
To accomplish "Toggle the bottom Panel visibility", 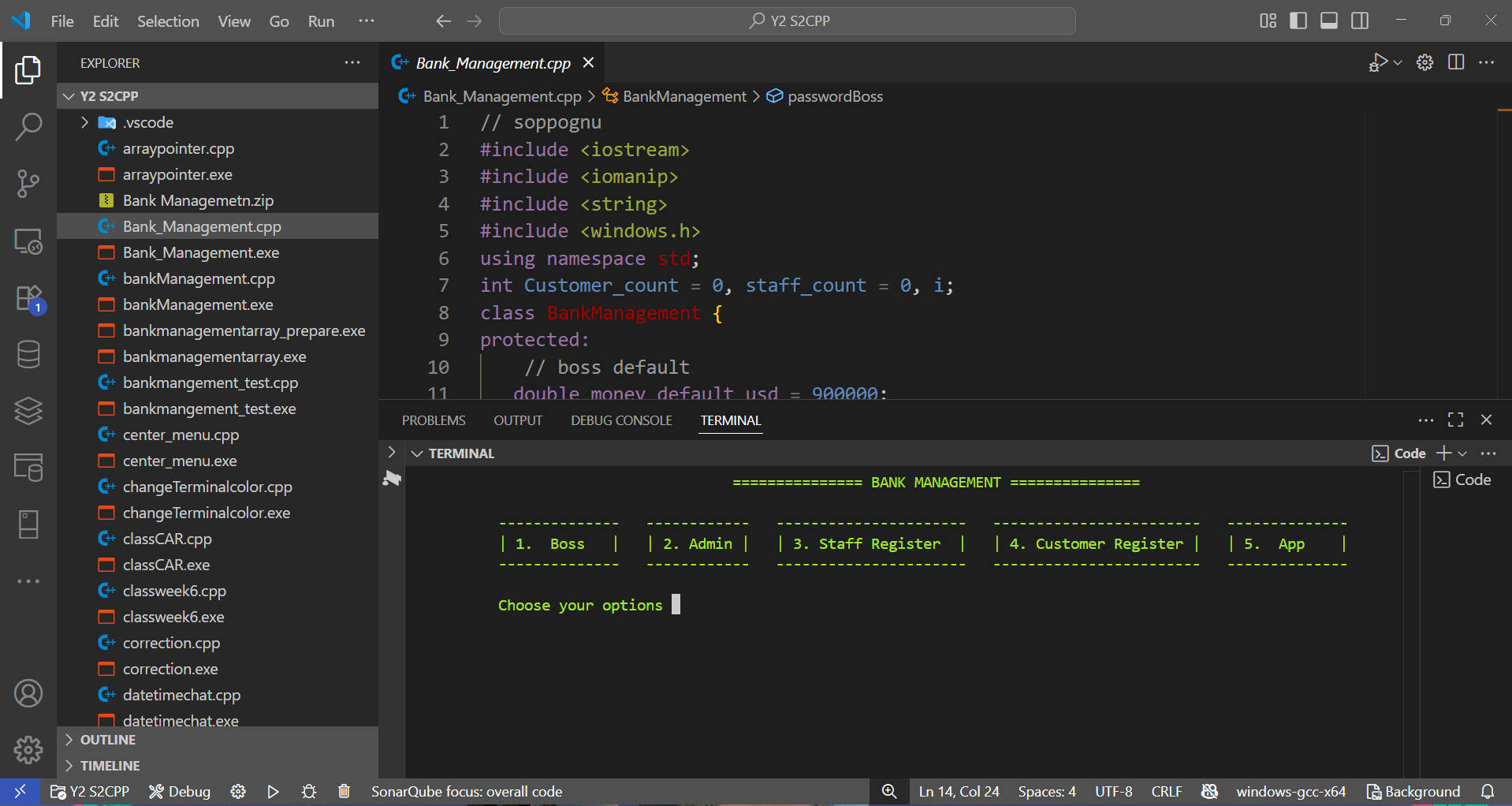I will tap(1329, 21).
